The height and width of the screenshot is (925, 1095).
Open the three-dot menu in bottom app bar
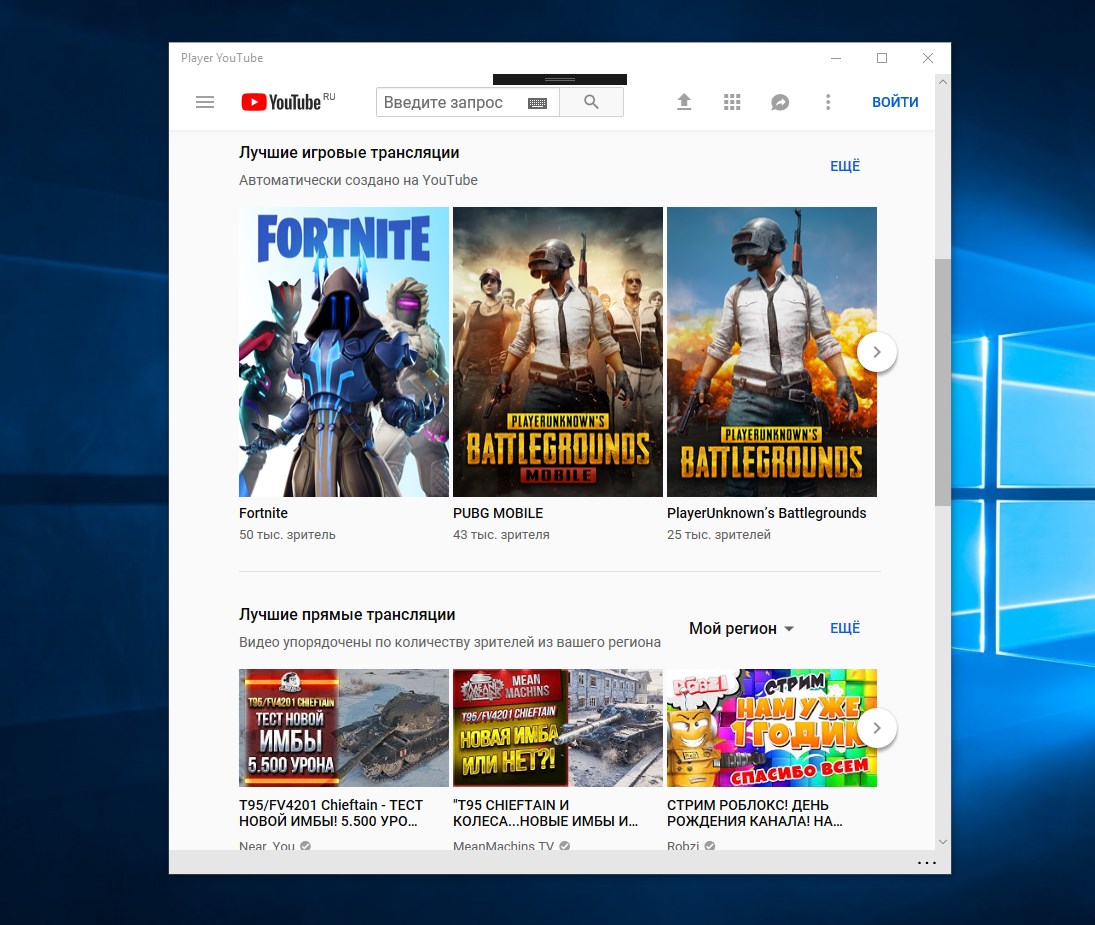point(927,863)
